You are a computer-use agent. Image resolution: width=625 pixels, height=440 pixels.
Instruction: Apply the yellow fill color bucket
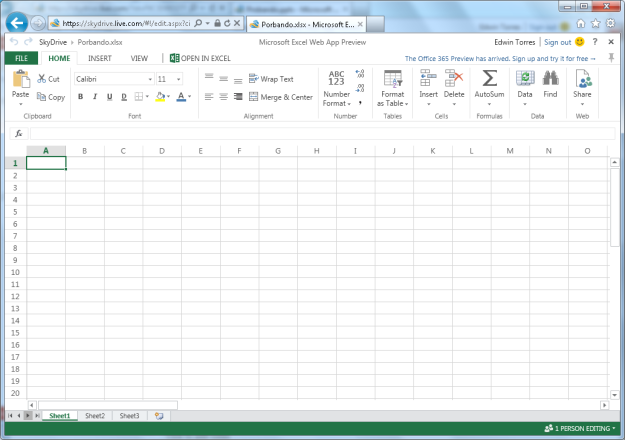[x=160, y=96]
